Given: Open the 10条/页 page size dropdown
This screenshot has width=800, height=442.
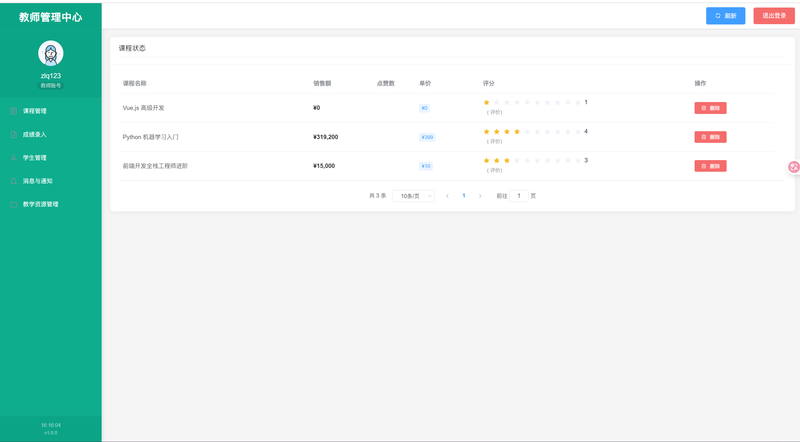Looking at the screenshot, I should [x=413, y=196].
